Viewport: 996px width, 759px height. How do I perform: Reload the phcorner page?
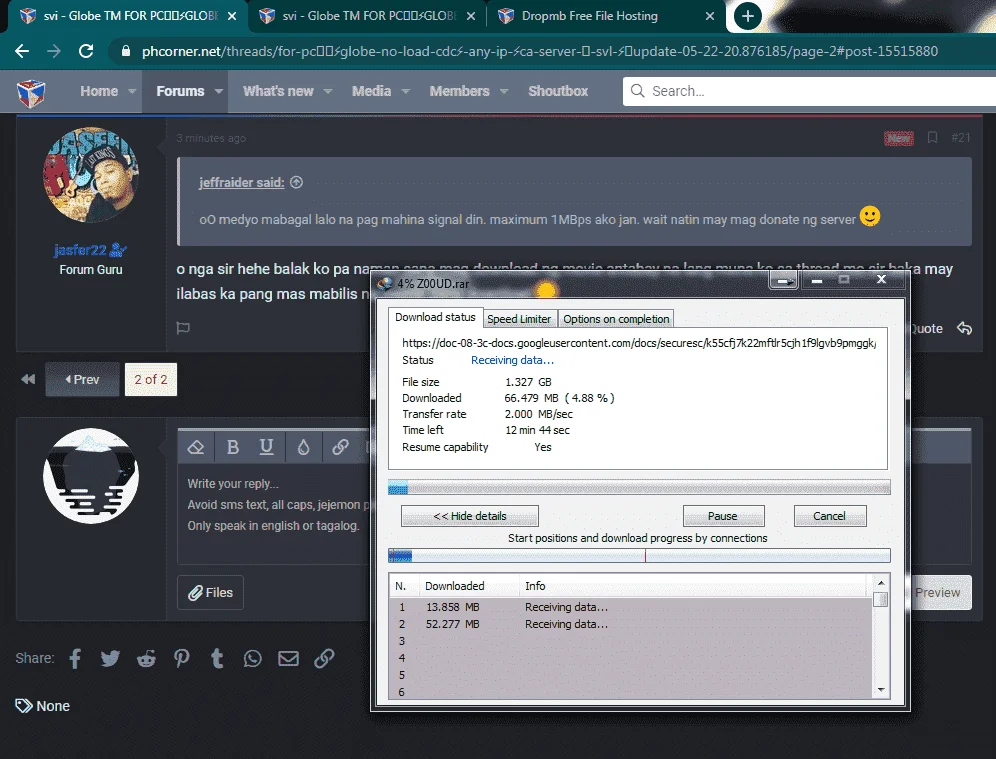[x=86, y=51]
